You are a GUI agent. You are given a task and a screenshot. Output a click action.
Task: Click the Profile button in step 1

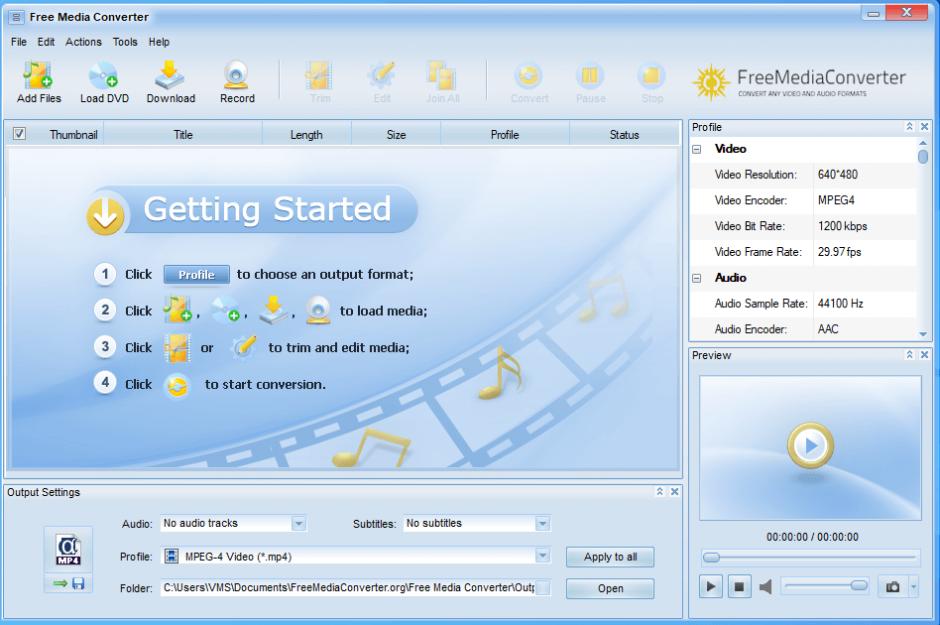(196, 274)
